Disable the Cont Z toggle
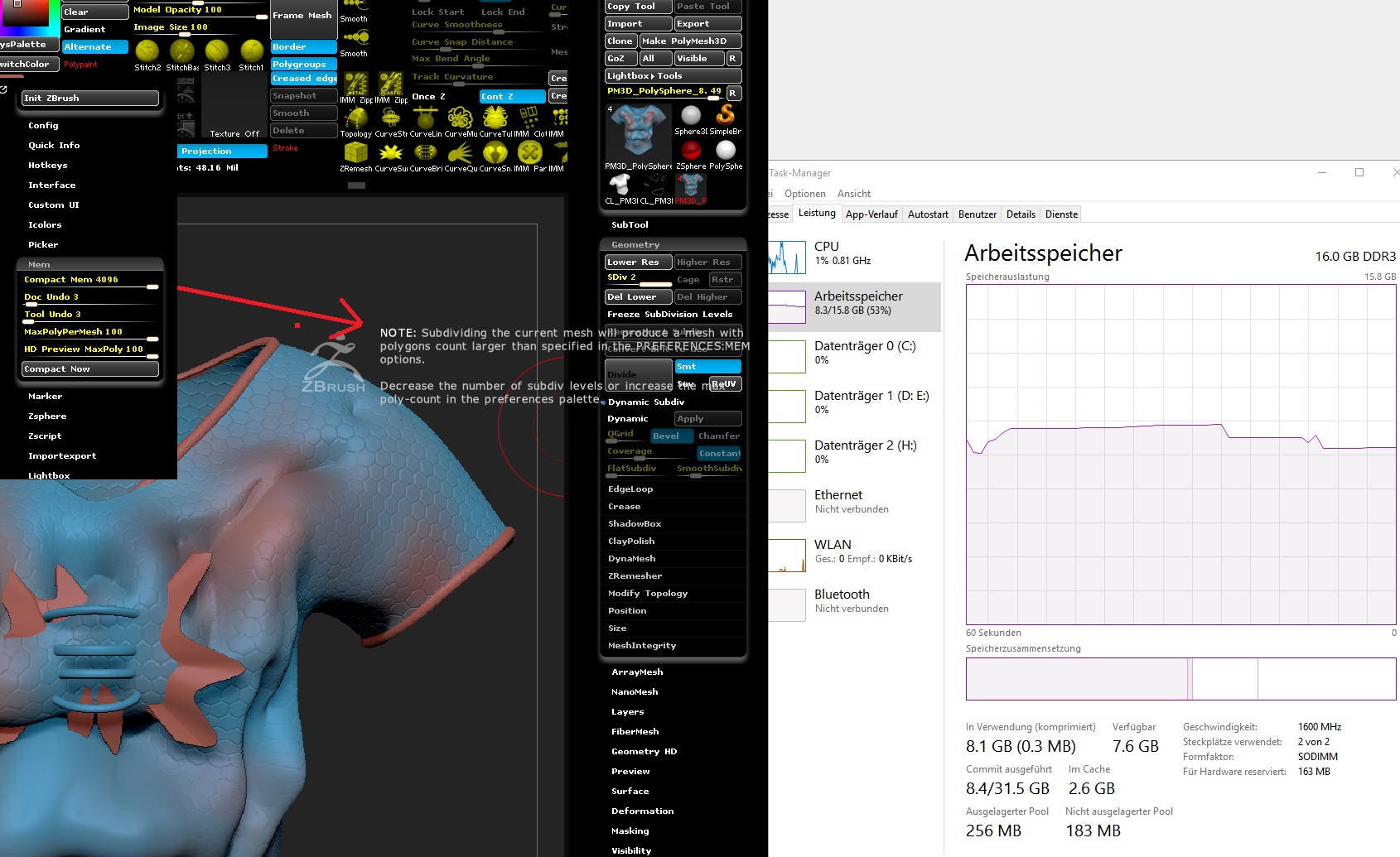The image size is (1400, 857). coord(513,97)
